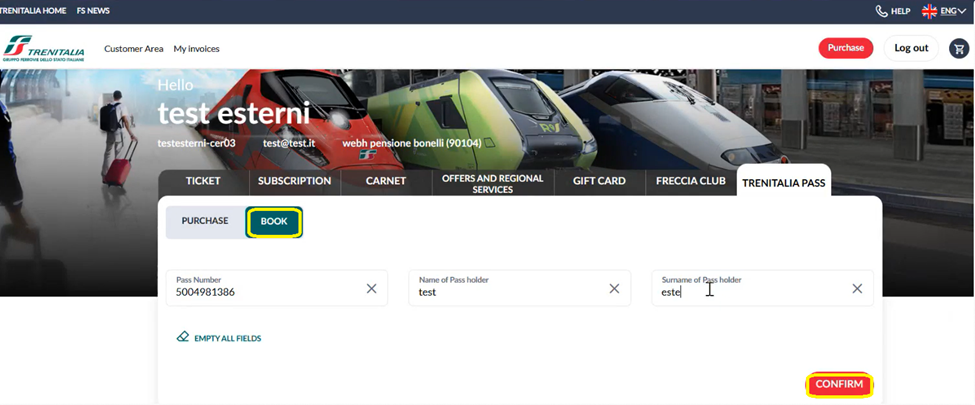Click the Confirm button
Screen dimensions: 975x405
coord(839,384)
